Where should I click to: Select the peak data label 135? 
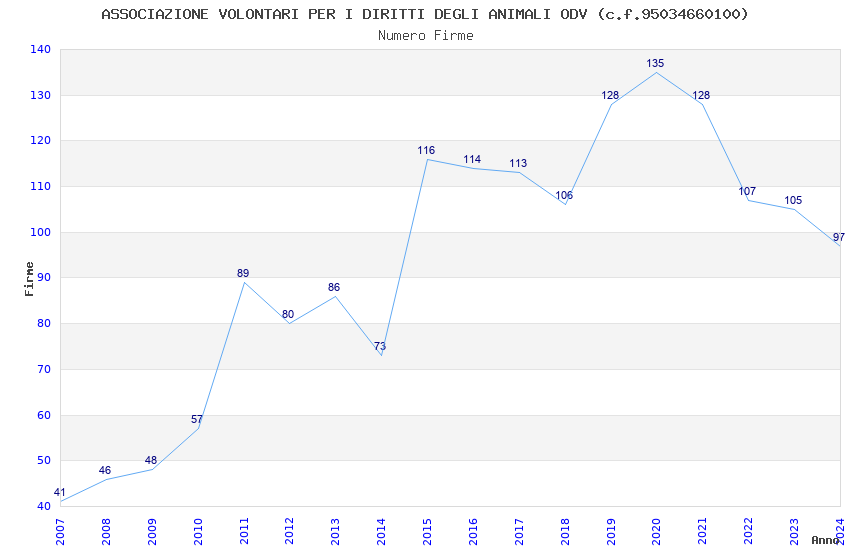pyautogui.click(x=655, y=63)
